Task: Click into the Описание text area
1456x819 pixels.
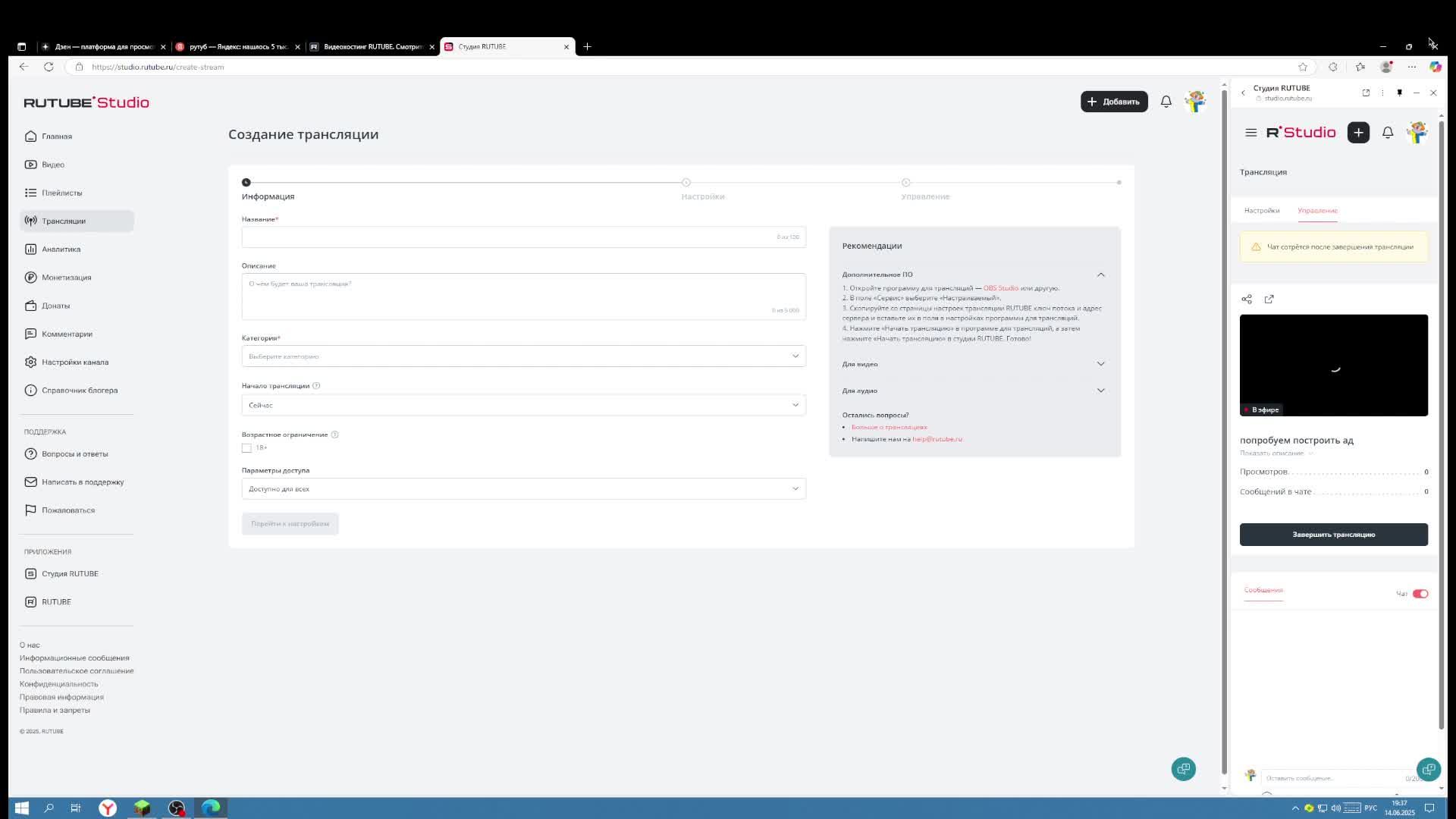Action: tap(524, 297)
